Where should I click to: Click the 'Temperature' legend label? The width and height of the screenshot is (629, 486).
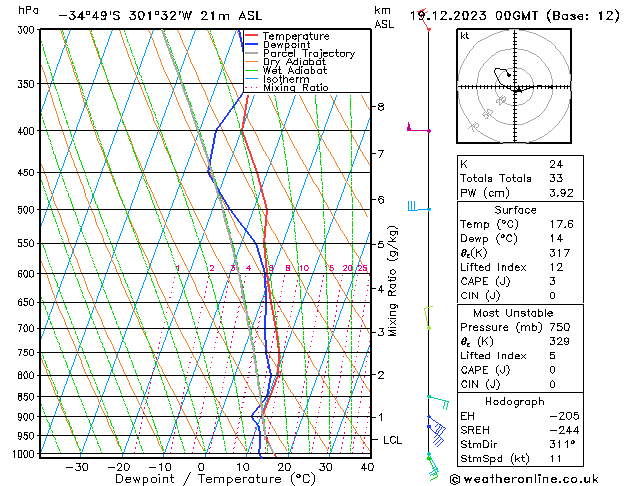click(296, 36)
